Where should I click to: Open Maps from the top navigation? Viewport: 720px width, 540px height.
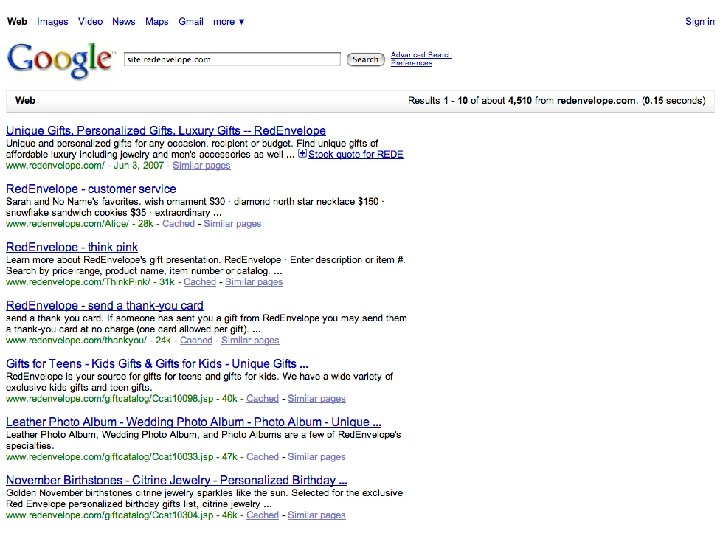click(157, 22)
